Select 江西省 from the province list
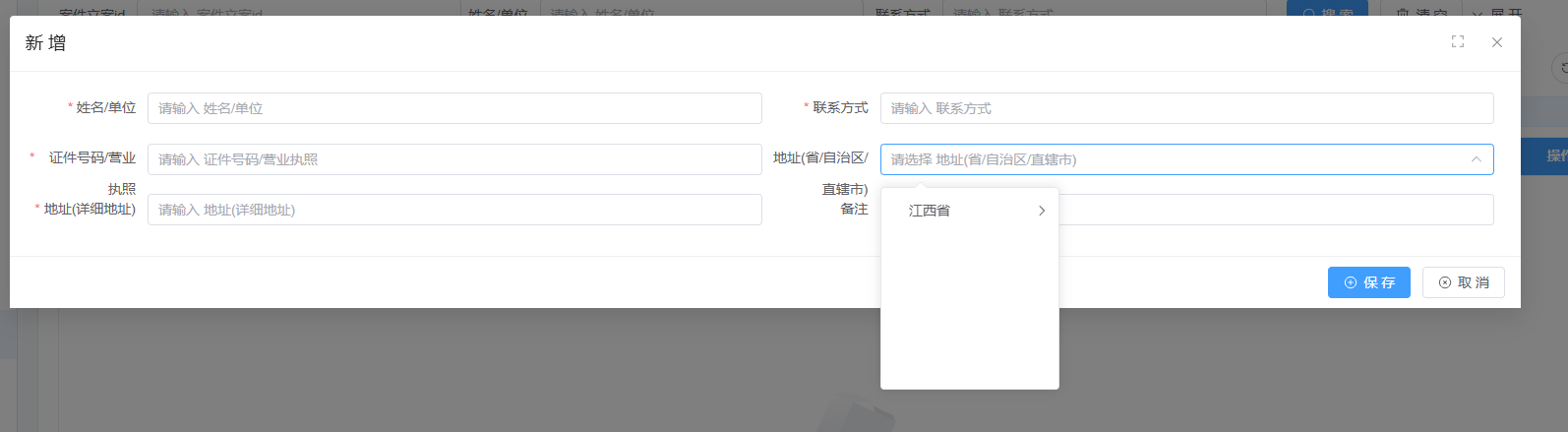The width and height of the screenshot is (1568, 432). pyautogui.click(x=930, y=211)
